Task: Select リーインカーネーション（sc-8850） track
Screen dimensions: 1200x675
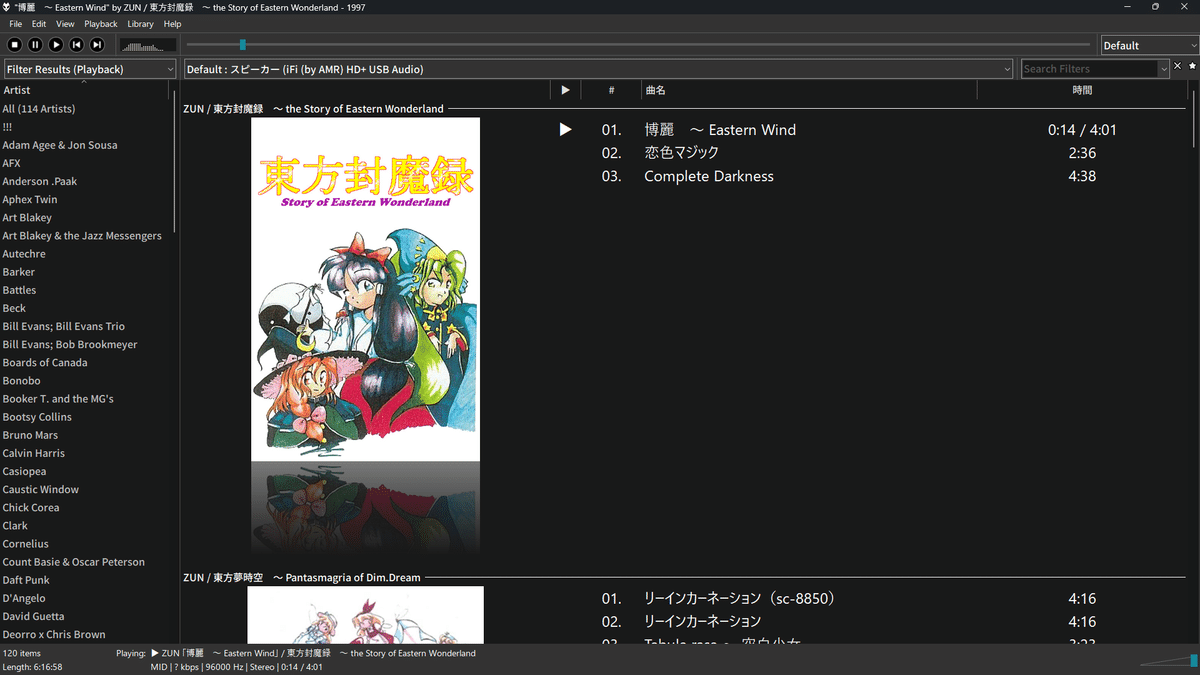Action: tap(739, 599)
